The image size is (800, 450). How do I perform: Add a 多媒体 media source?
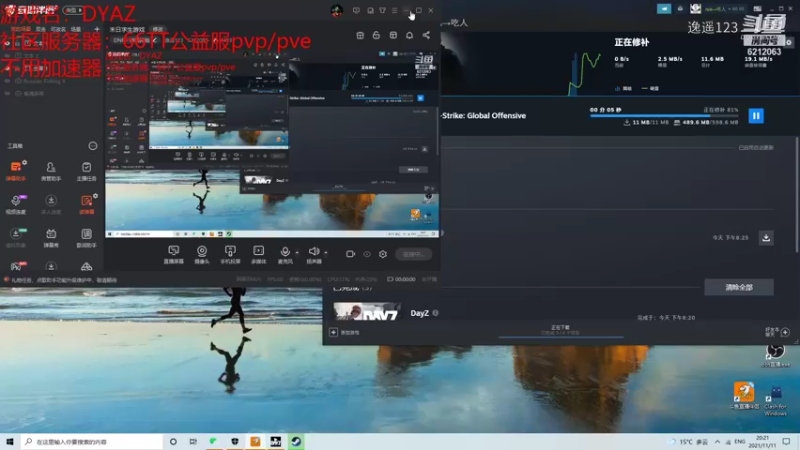tap(259, 254)
